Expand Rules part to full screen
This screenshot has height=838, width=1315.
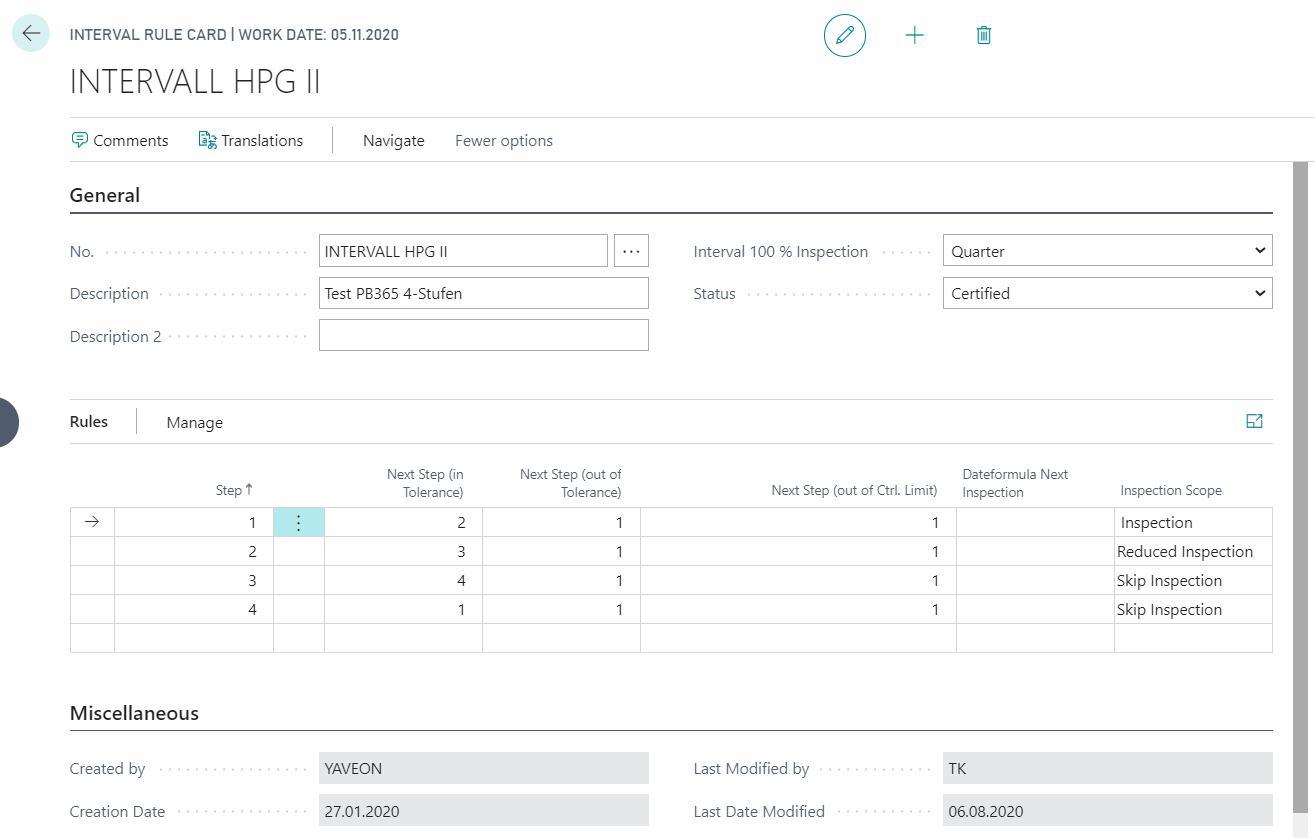(1255, 422)
